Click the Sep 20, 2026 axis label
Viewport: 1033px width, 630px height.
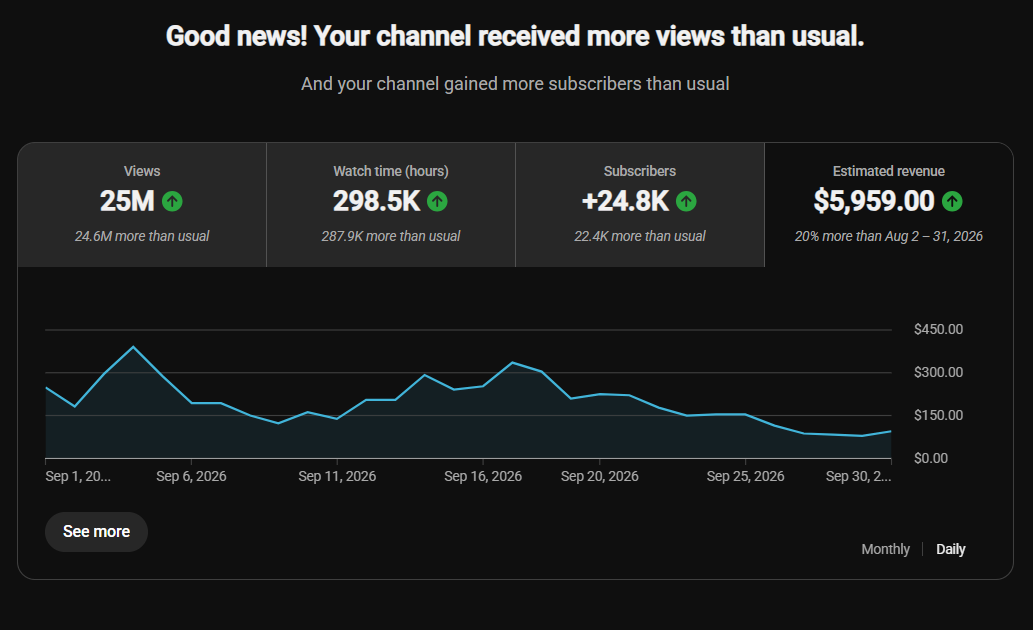coord(600,476)
